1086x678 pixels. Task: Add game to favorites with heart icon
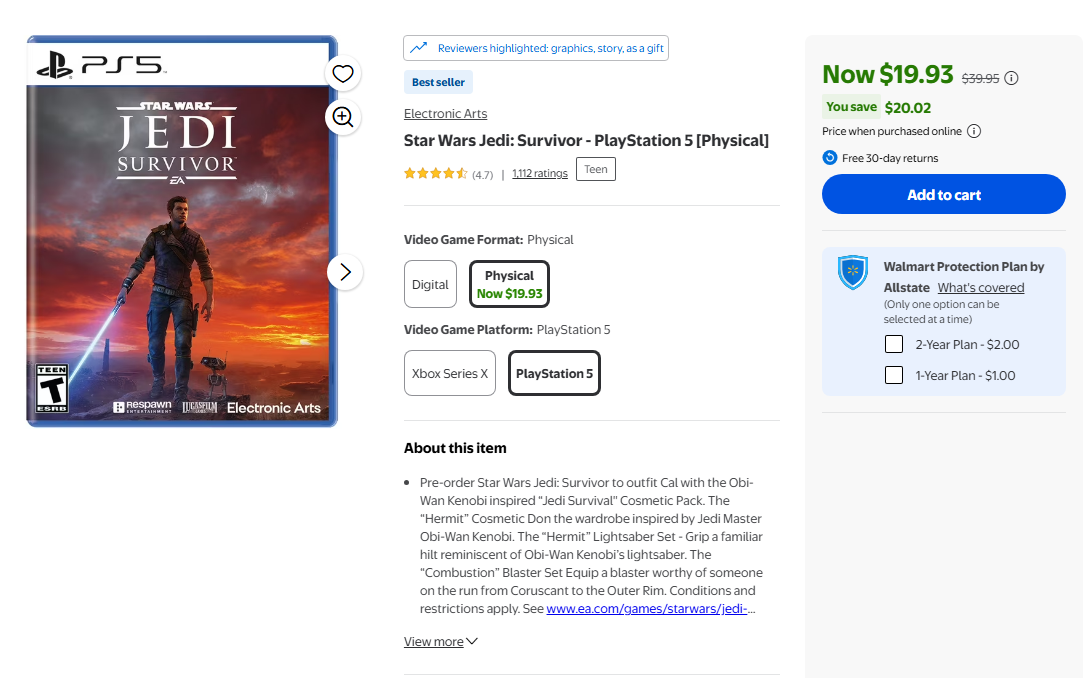pos(343,73)
